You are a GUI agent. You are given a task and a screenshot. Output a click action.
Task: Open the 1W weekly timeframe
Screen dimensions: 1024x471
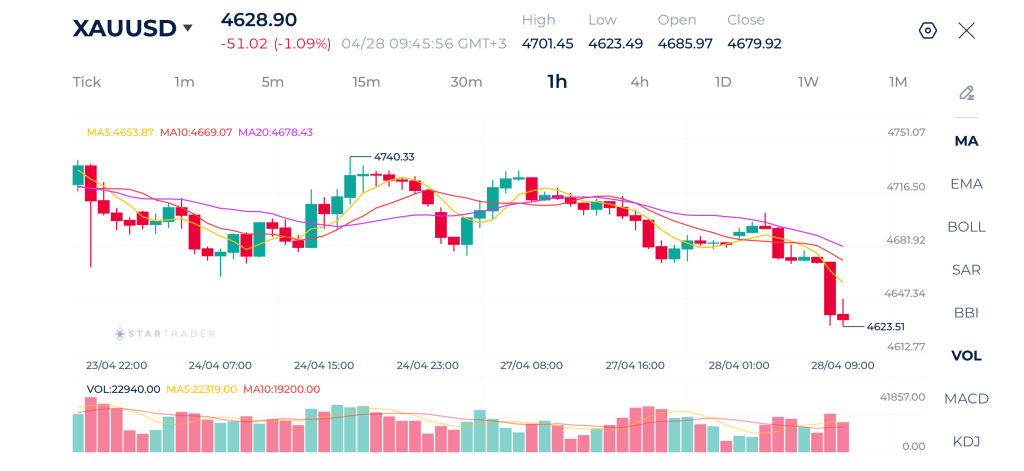click(808, 82)
